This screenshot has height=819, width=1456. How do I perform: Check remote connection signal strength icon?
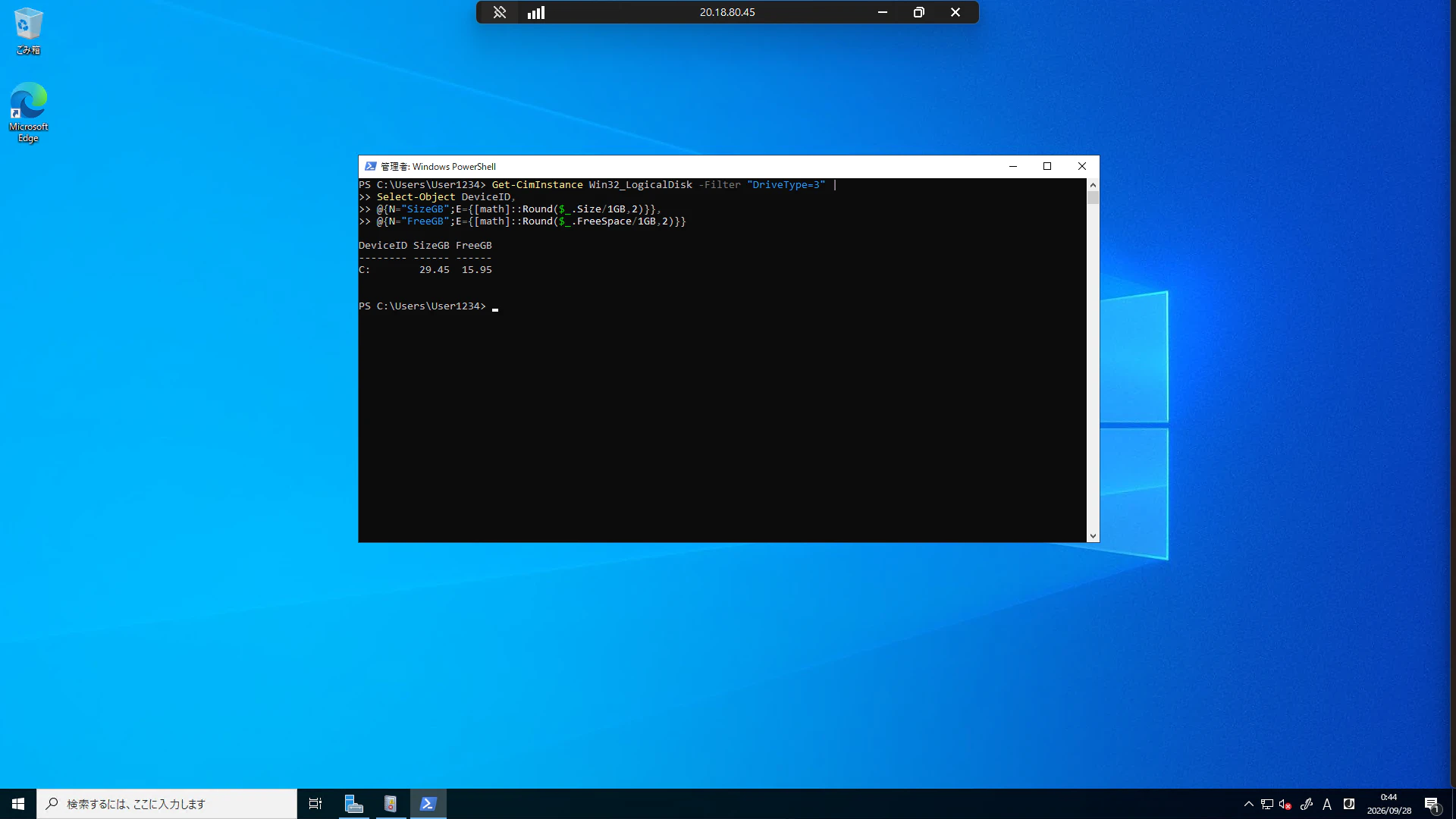point(536,12)
